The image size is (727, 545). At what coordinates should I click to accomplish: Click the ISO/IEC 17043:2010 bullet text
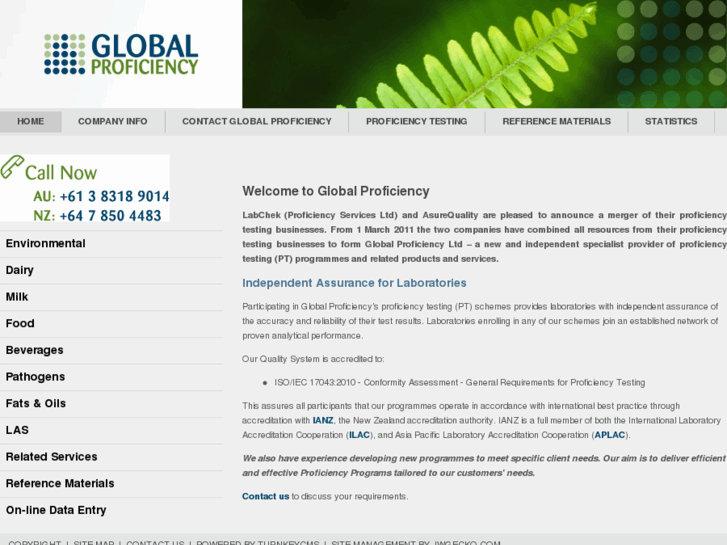[459, 383]
